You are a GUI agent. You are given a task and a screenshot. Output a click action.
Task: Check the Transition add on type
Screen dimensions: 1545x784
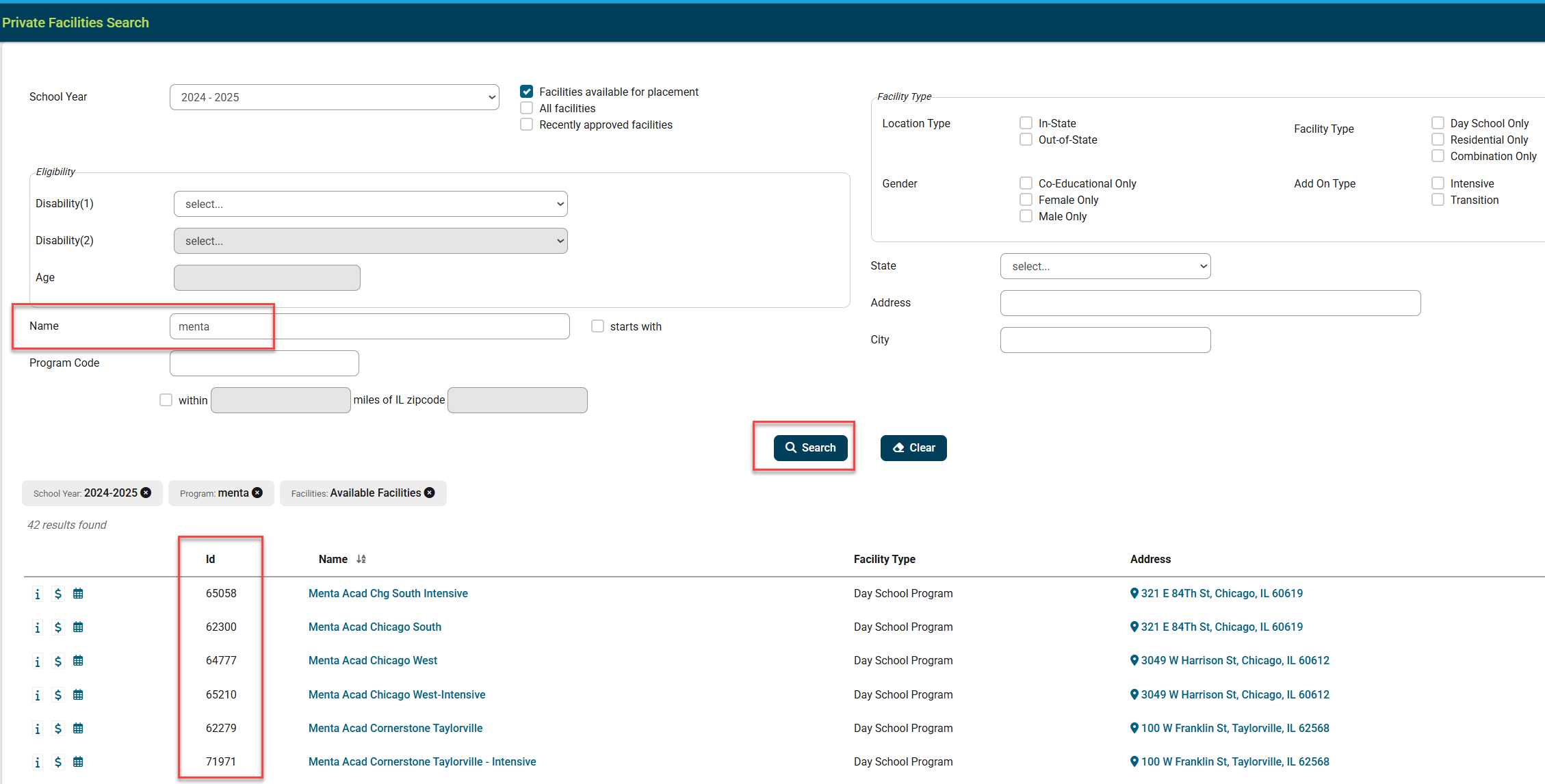(x=1438, y=200)
